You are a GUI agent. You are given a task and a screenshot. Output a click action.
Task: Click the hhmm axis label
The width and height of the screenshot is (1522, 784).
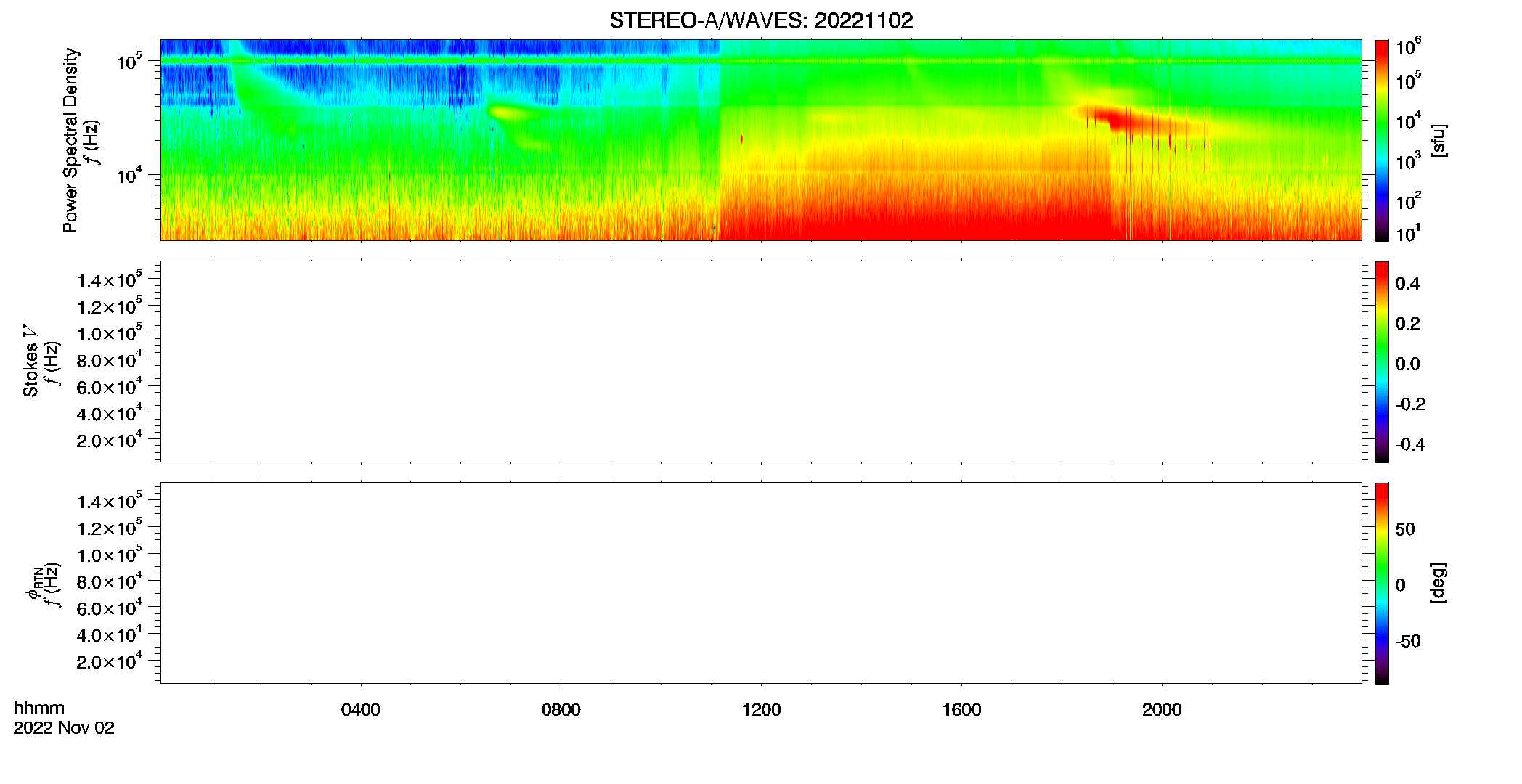point(39,708)
